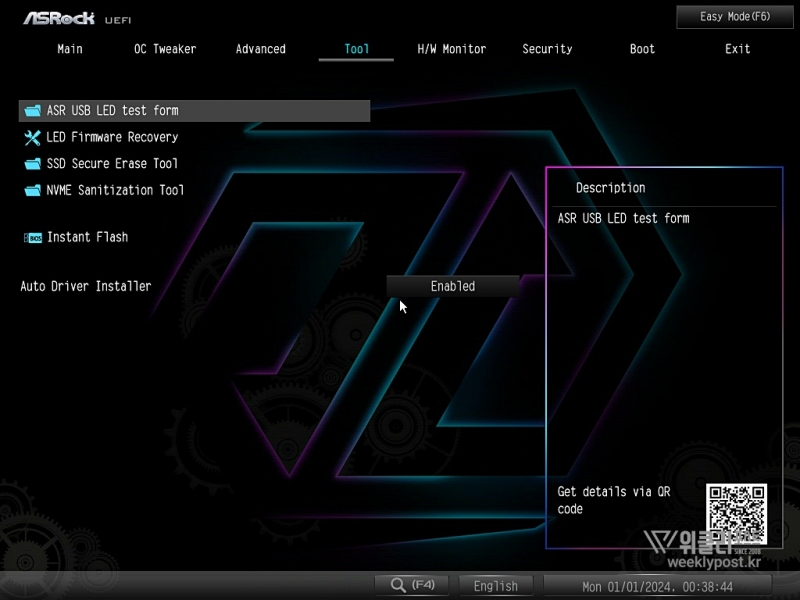Go to the Advanced tab
Image resolution: width=800 pixels, height=600 pixels.
coord(261,49)
